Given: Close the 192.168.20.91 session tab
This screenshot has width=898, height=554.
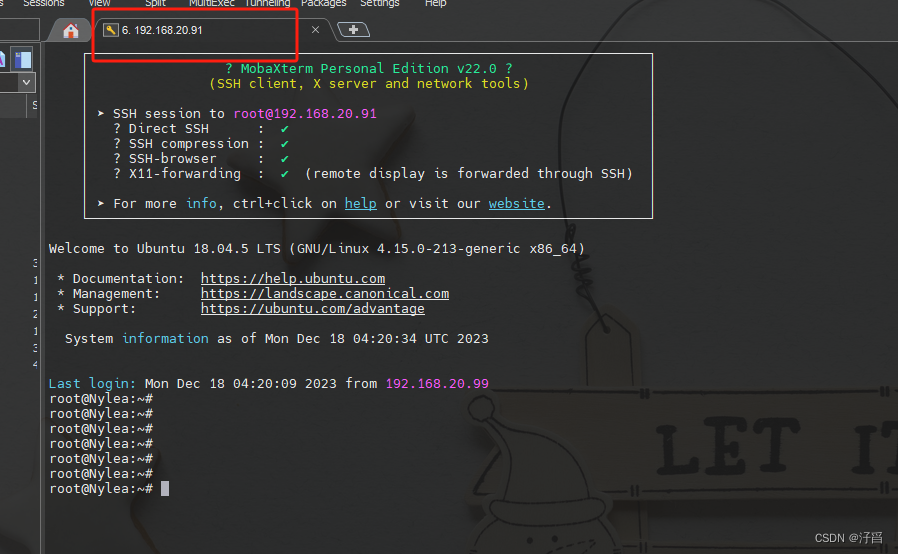Looking at the screenshot, I should pyautogui.click(x=315, y=30).
